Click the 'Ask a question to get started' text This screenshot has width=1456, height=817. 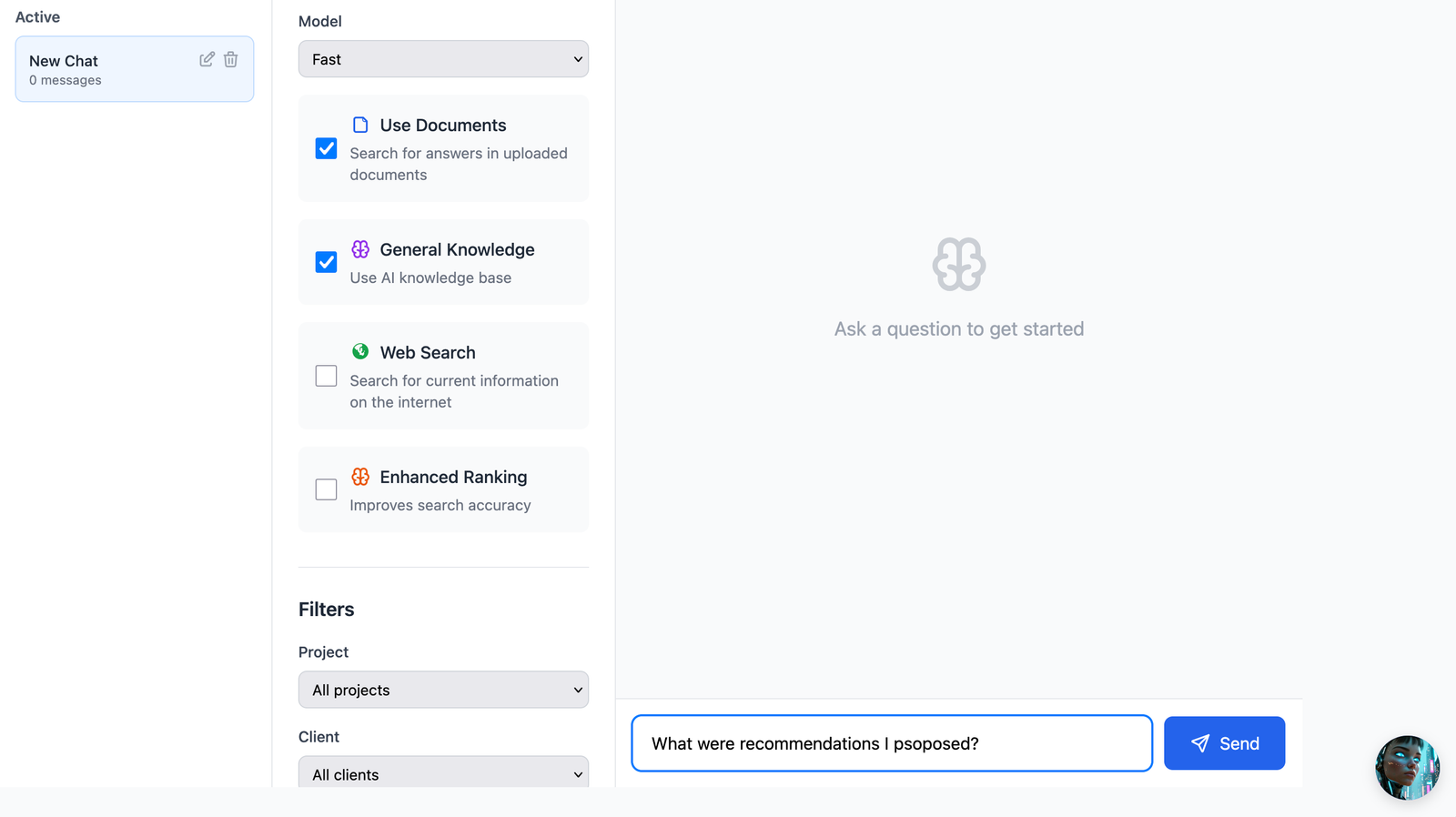pos(959,329)
